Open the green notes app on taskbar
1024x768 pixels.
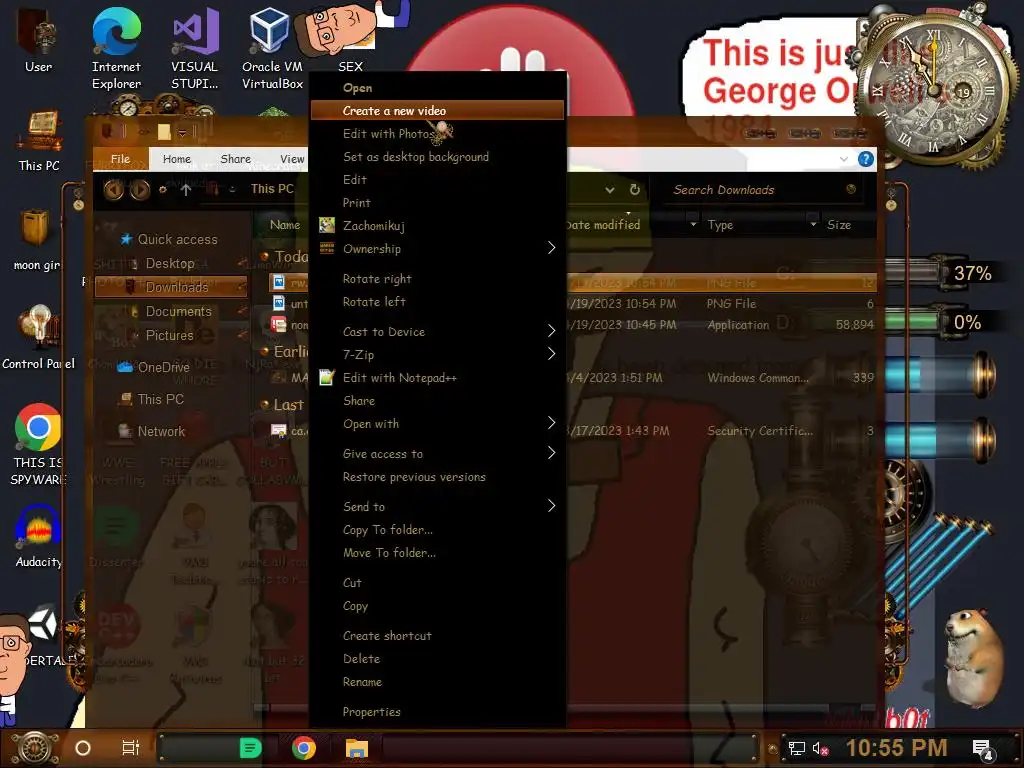click(x=250, y=748)
